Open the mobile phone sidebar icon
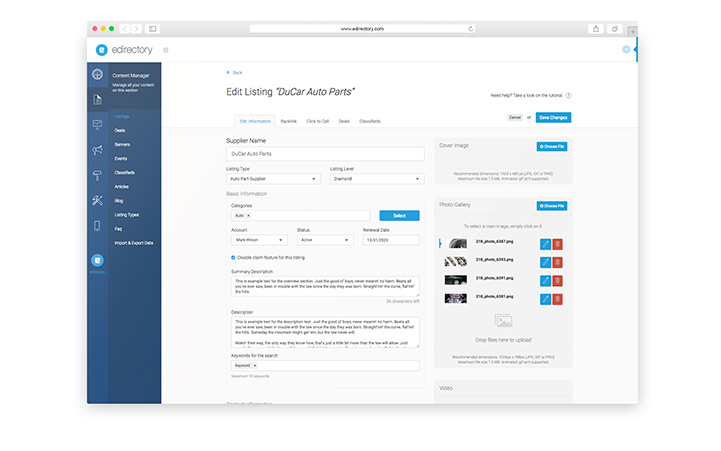This screenshot has width=721, height=451. coord(97,226)
